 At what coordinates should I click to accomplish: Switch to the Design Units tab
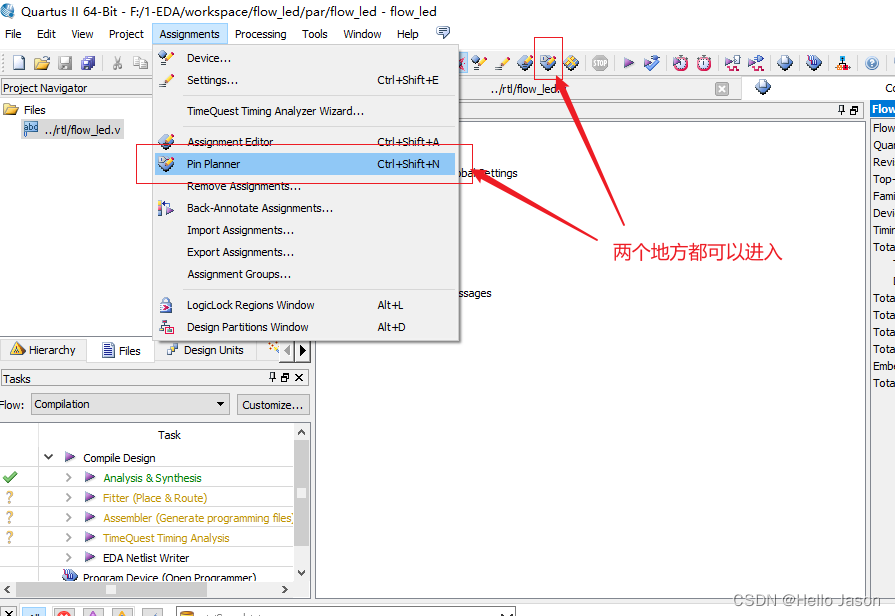[x=205, y=350]
